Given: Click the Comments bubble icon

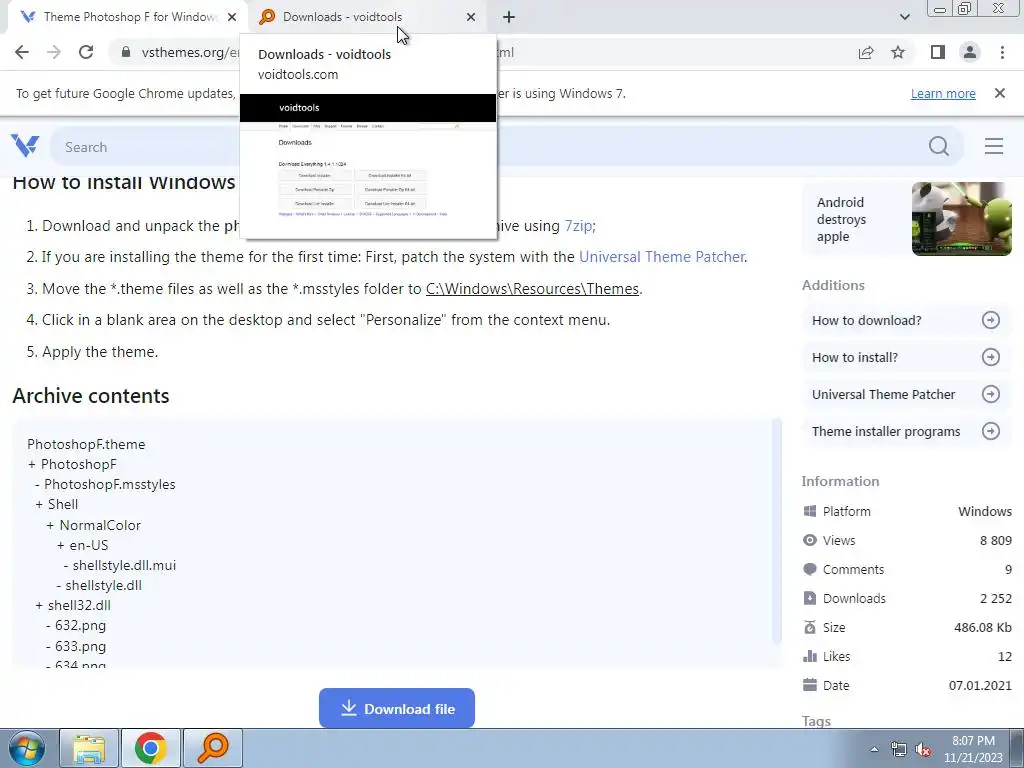Looking at the screenshot, I should 810,569.
